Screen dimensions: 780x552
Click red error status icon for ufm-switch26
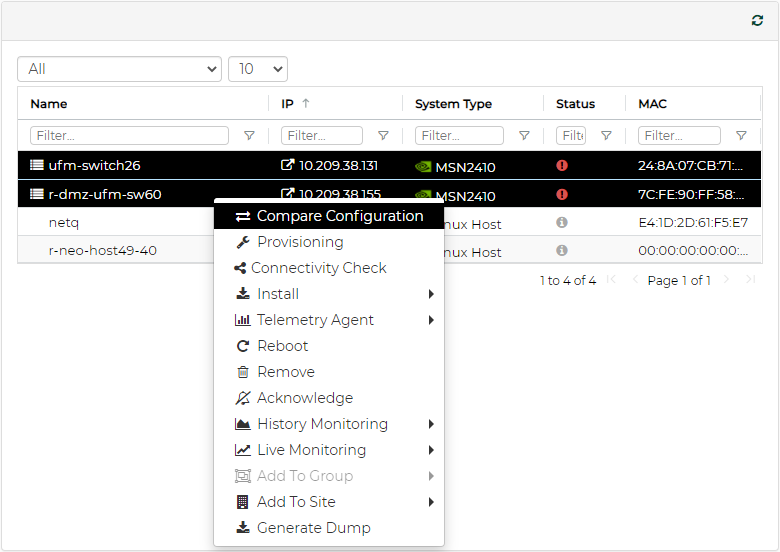pos(562,165)
